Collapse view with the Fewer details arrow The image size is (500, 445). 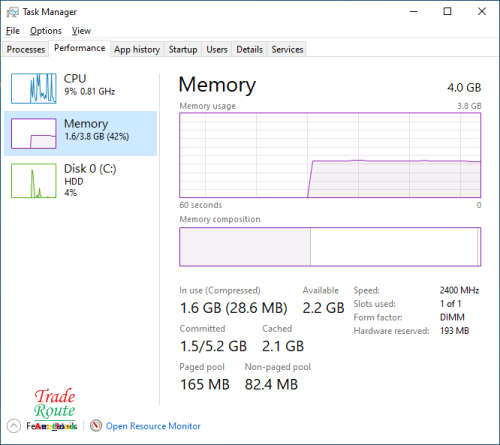[x=14, y=426]
